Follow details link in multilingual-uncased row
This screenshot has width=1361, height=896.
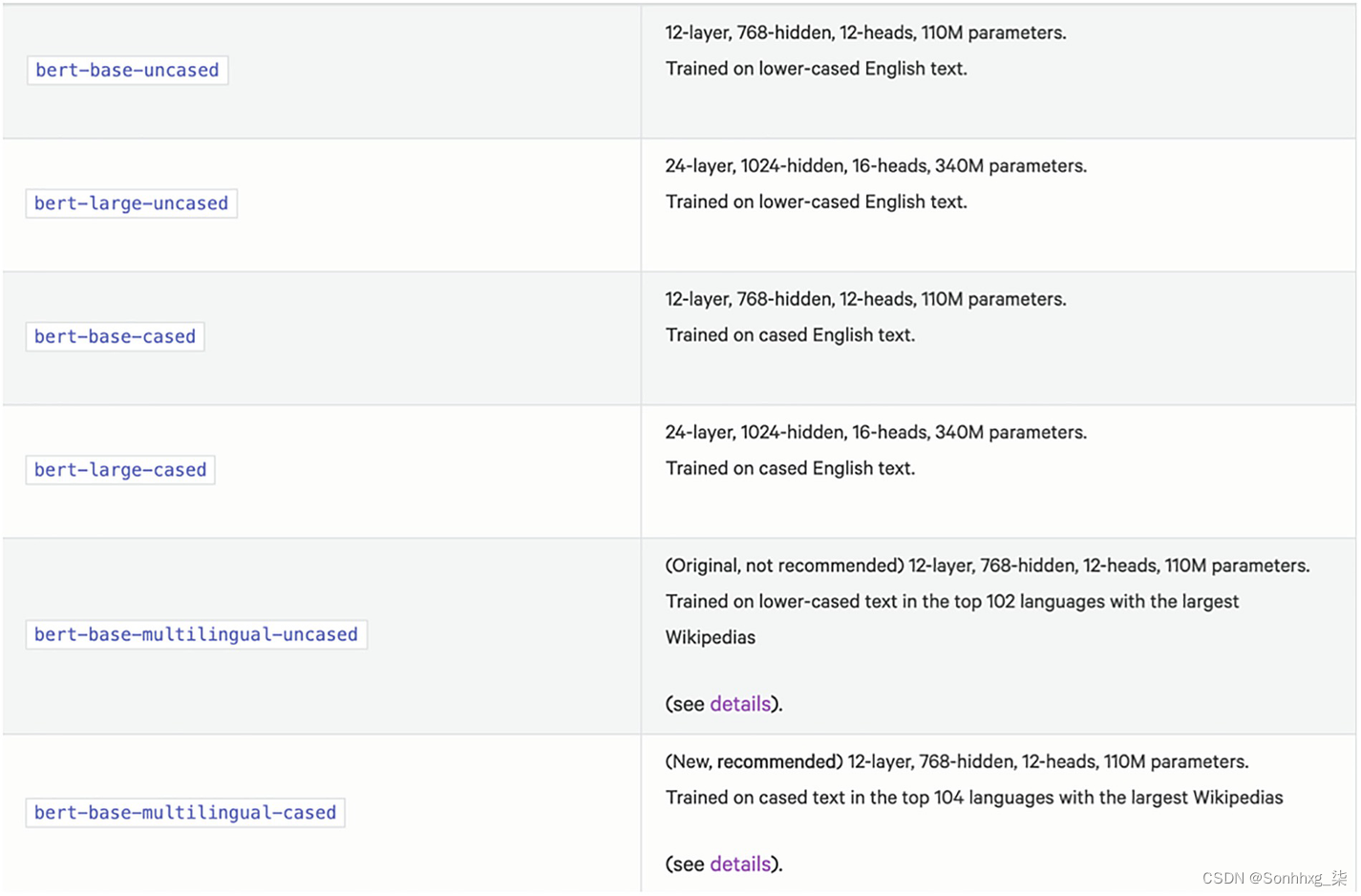coord(740,704)
